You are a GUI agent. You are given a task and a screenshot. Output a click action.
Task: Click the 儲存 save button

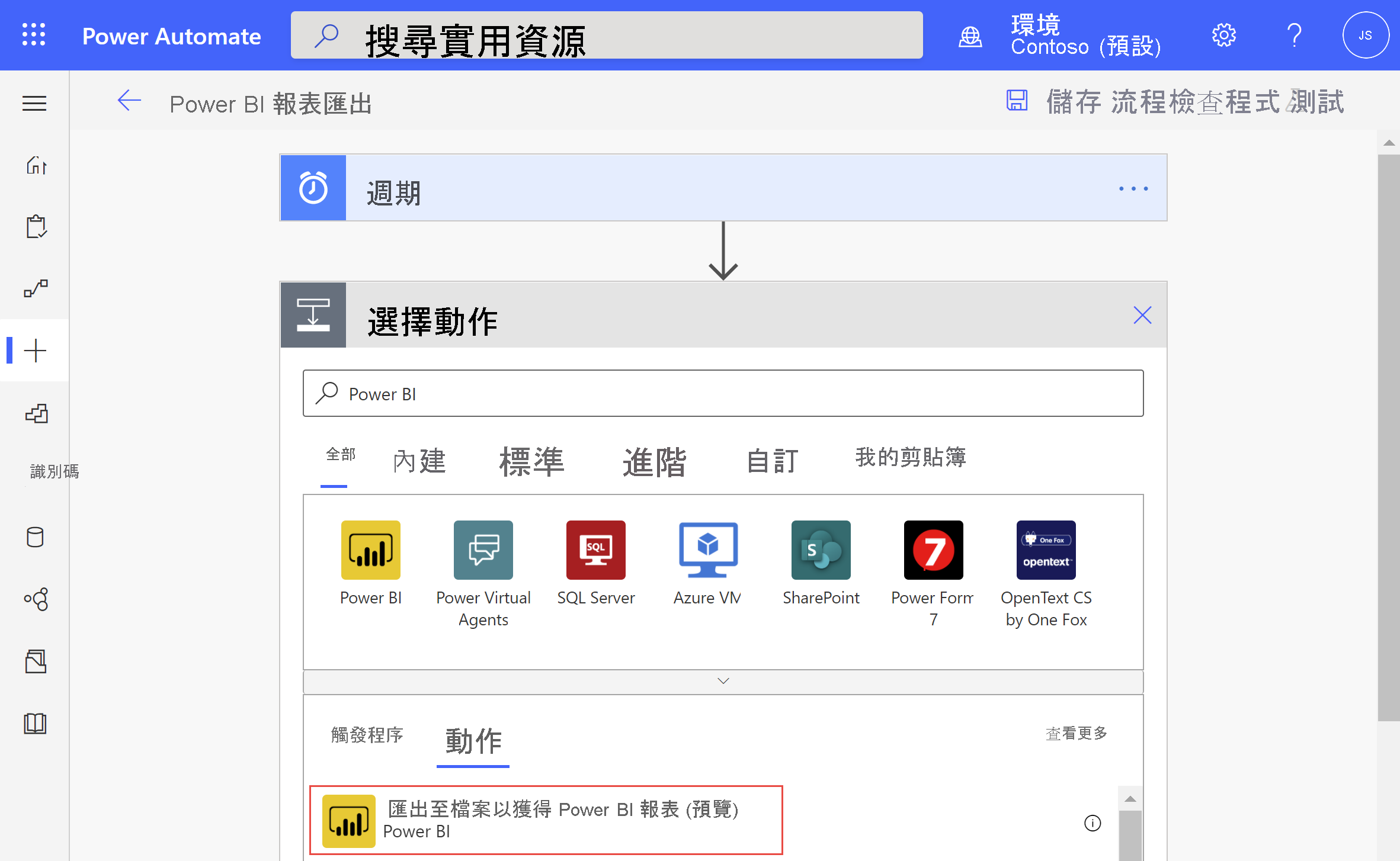coord(1074,101)
